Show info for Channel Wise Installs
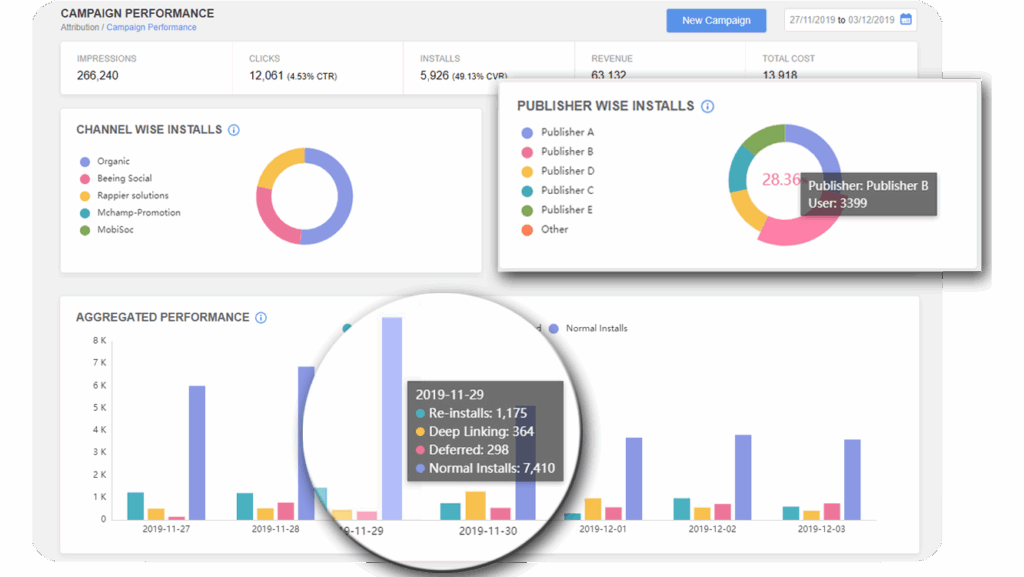 [234, 130]
